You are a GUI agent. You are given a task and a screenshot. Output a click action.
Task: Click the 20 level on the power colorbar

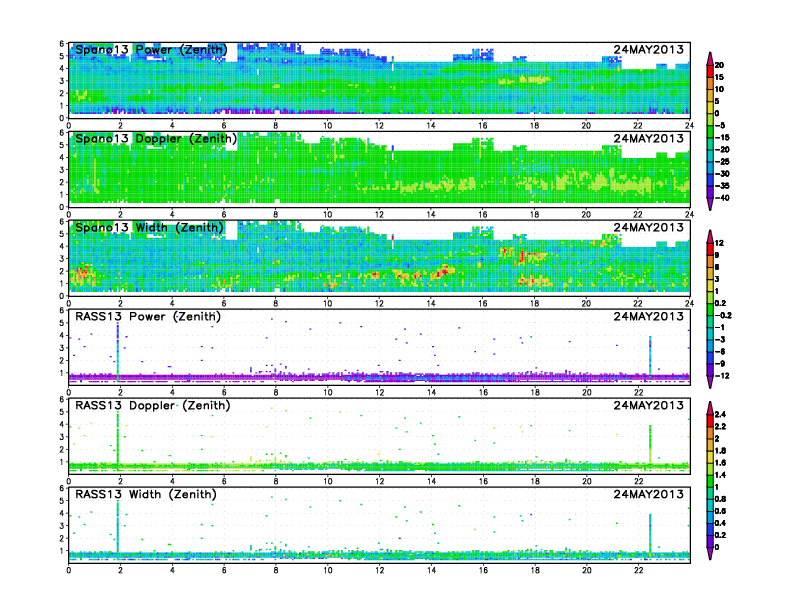[719, 65]
